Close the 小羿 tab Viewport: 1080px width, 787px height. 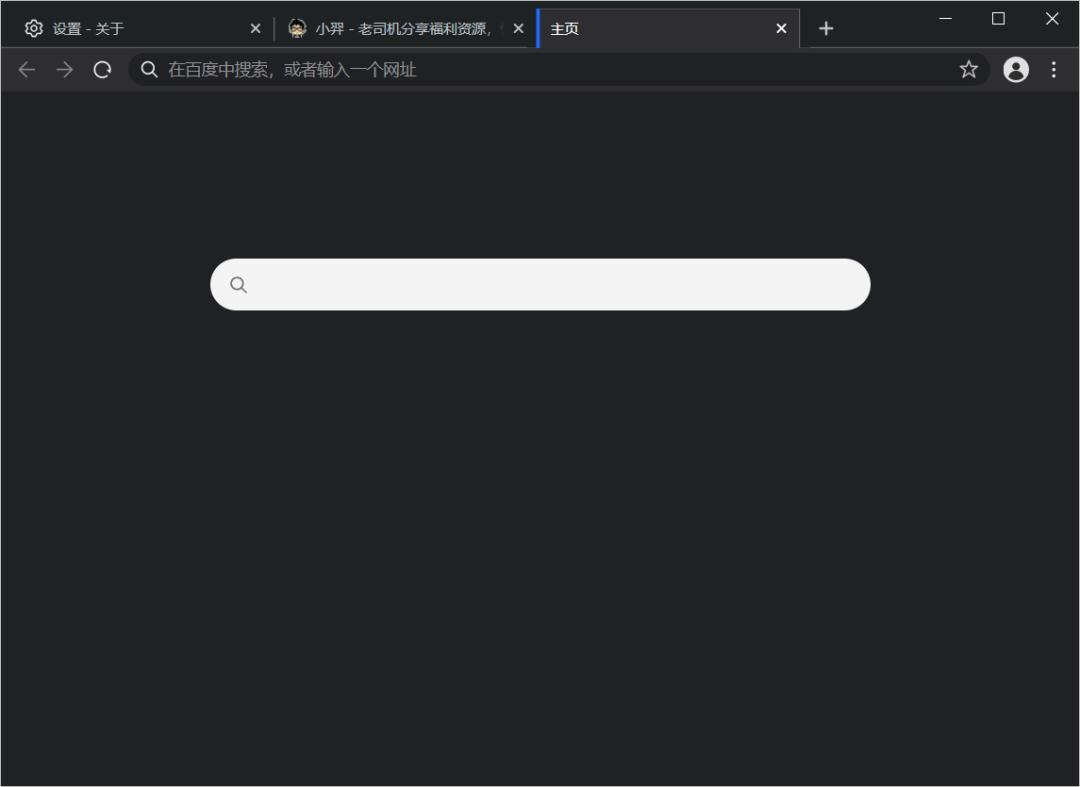(518, 28)
